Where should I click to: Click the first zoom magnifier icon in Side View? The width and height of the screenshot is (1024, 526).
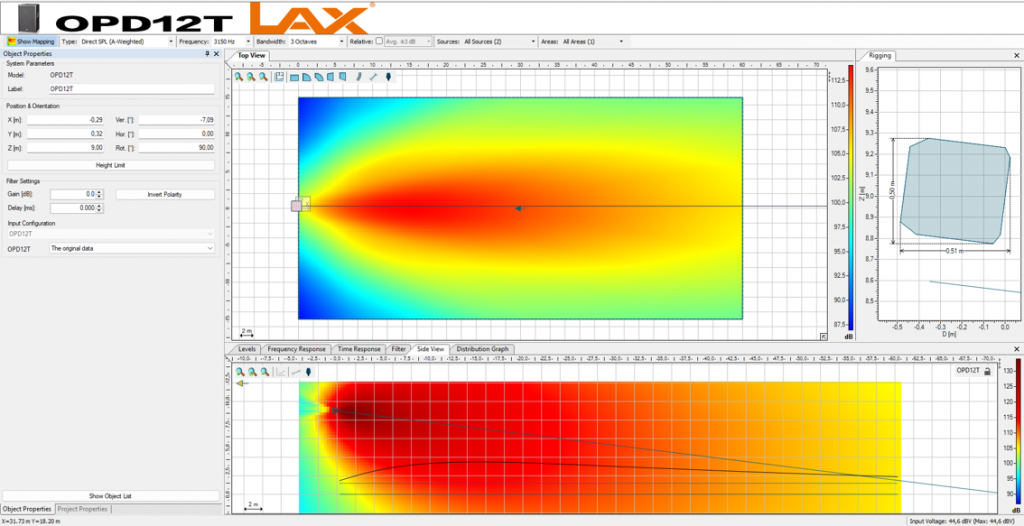pyautogui.click(x=240, y=372)
